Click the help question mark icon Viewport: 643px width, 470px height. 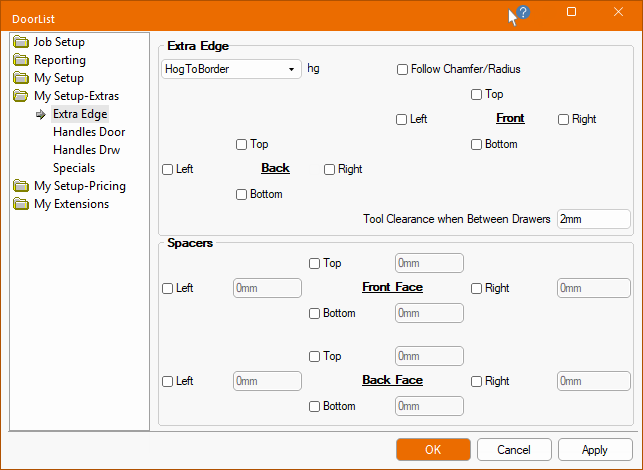[x=523, y=13]
